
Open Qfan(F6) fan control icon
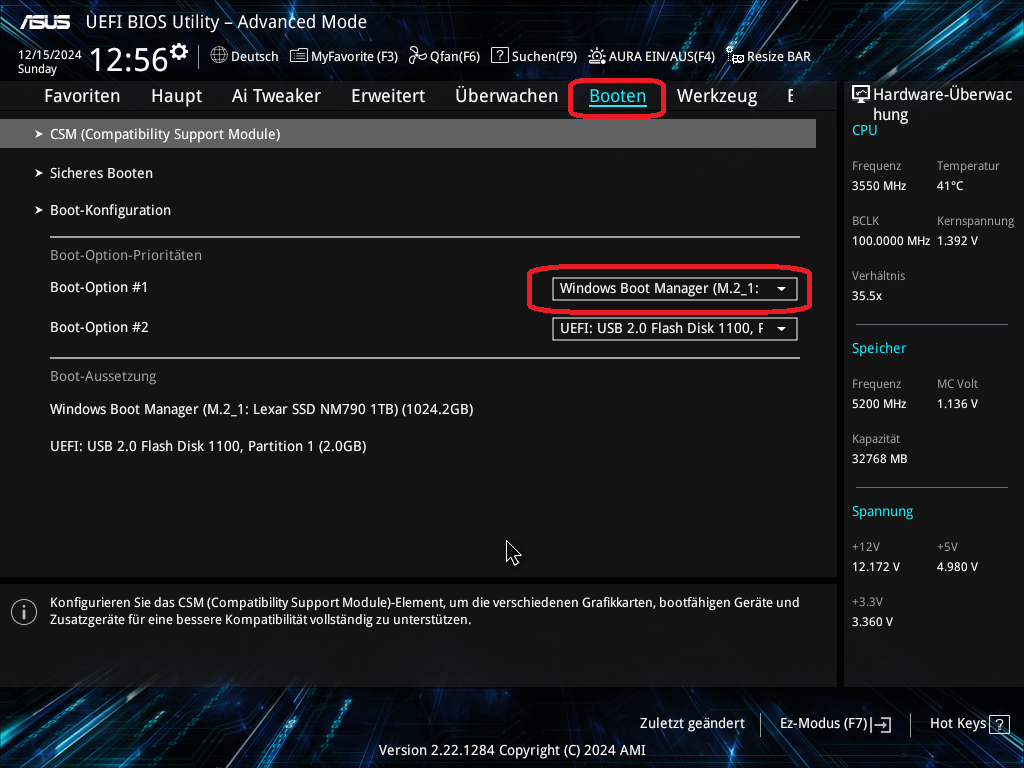tap(417, 56)
